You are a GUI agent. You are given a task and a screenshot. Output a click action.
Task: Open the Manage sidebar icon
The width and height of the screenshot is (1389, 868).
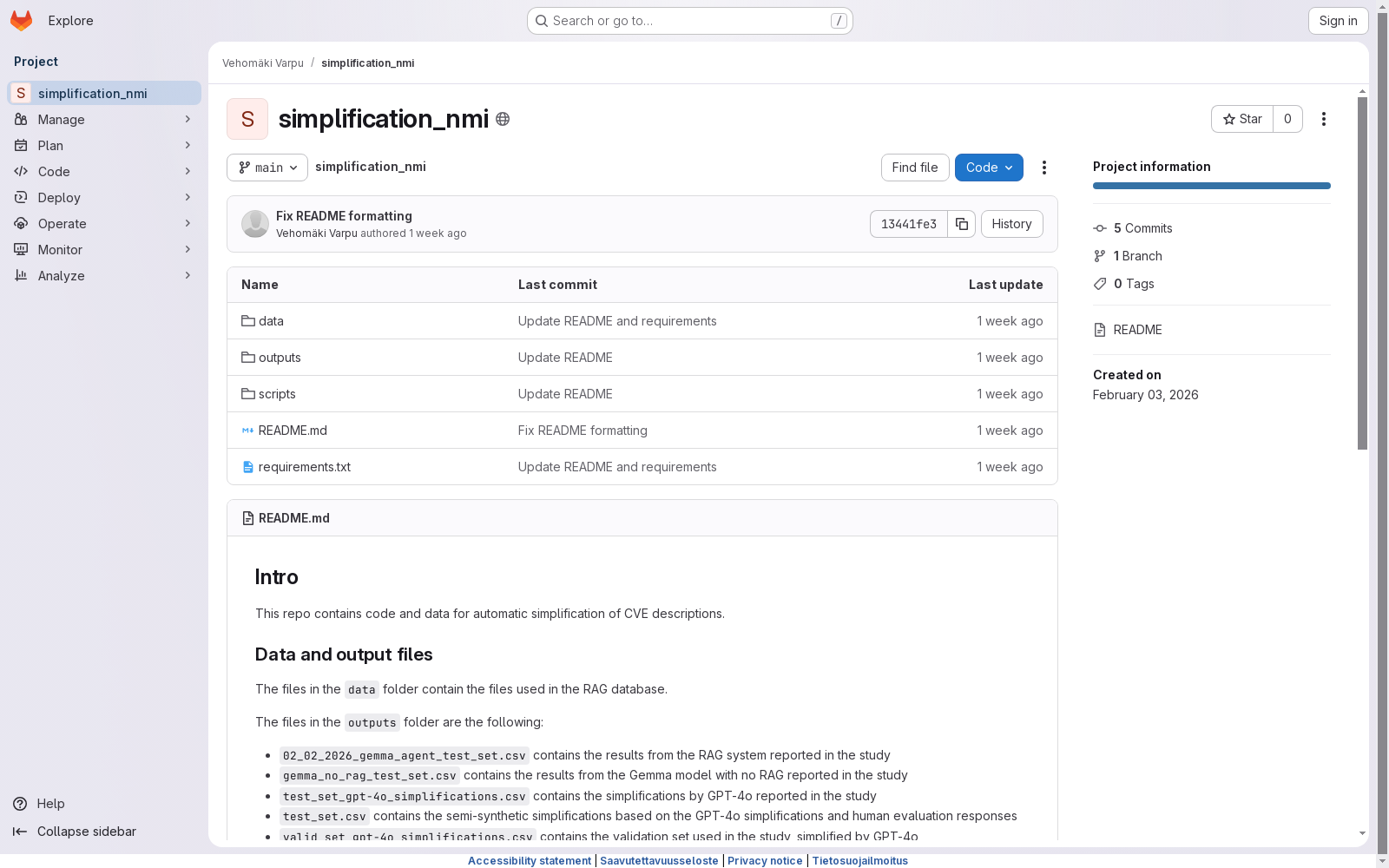point(21,119)
